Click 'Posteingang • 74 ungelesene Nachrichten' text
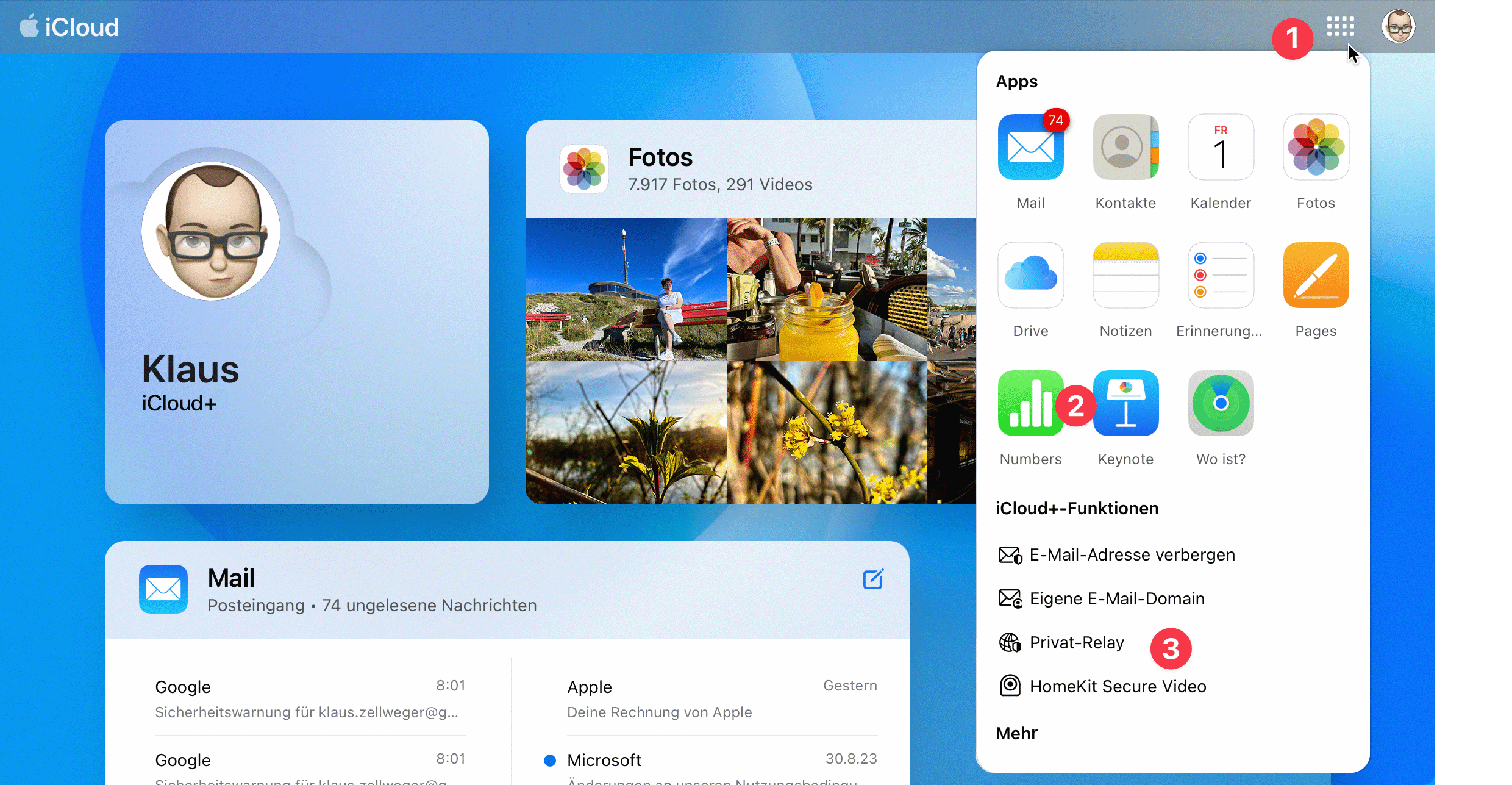Viewport: 1512px width, 785px height. (372, 606)
